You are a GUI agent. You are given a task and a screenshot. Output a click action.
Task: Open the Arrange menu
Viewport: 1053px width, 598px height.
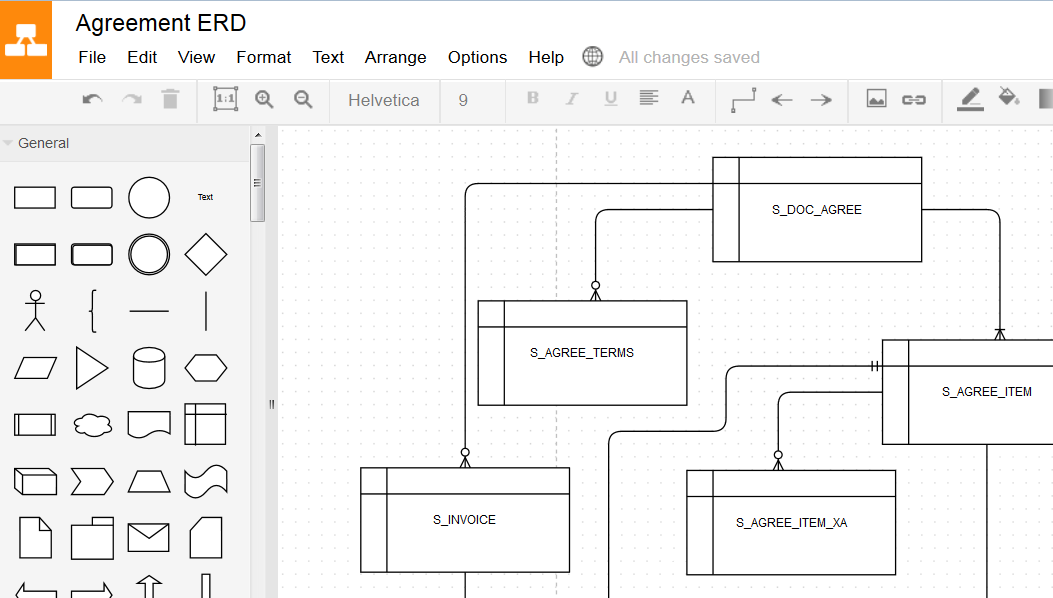coord(395,57)
